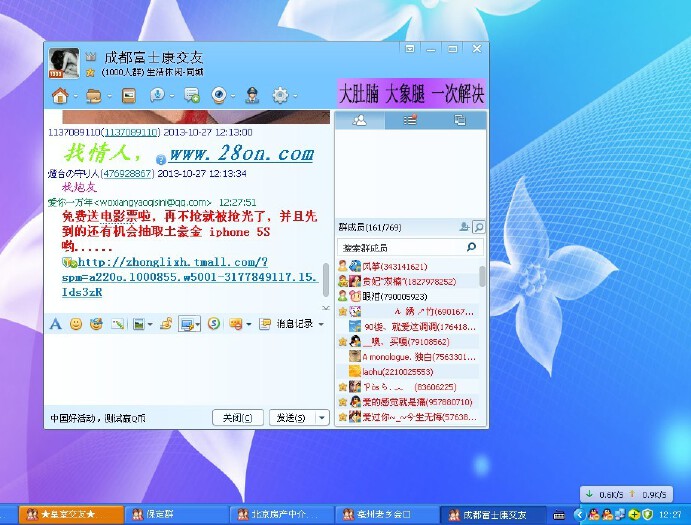Click the 发送(S) send button
Image resolution: width=691 pixels, height=525 pixels.
click(x=293, y=417)
